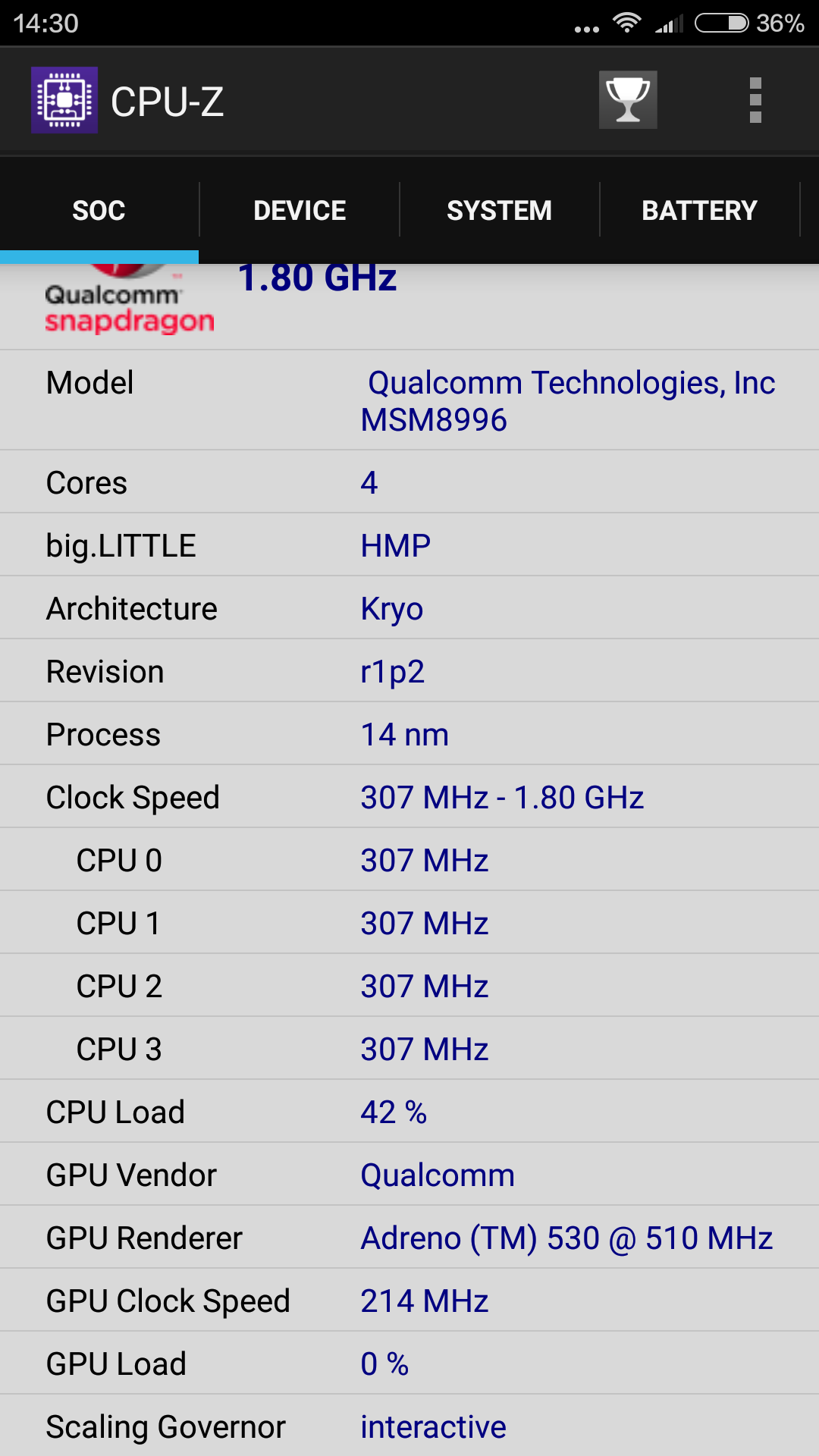Tap the Scaling Governor interactive row
819x1456 pixels.
click(409, 1426)
